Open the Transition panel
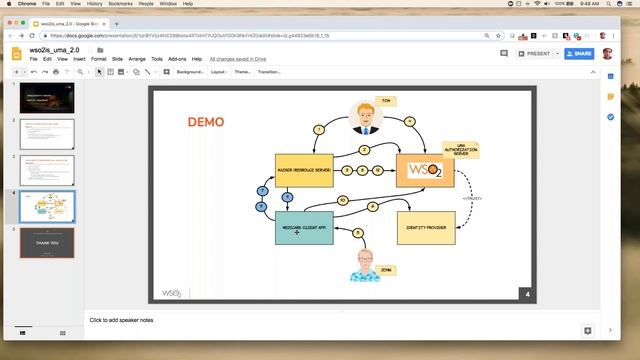 click(x=269, y=72)
